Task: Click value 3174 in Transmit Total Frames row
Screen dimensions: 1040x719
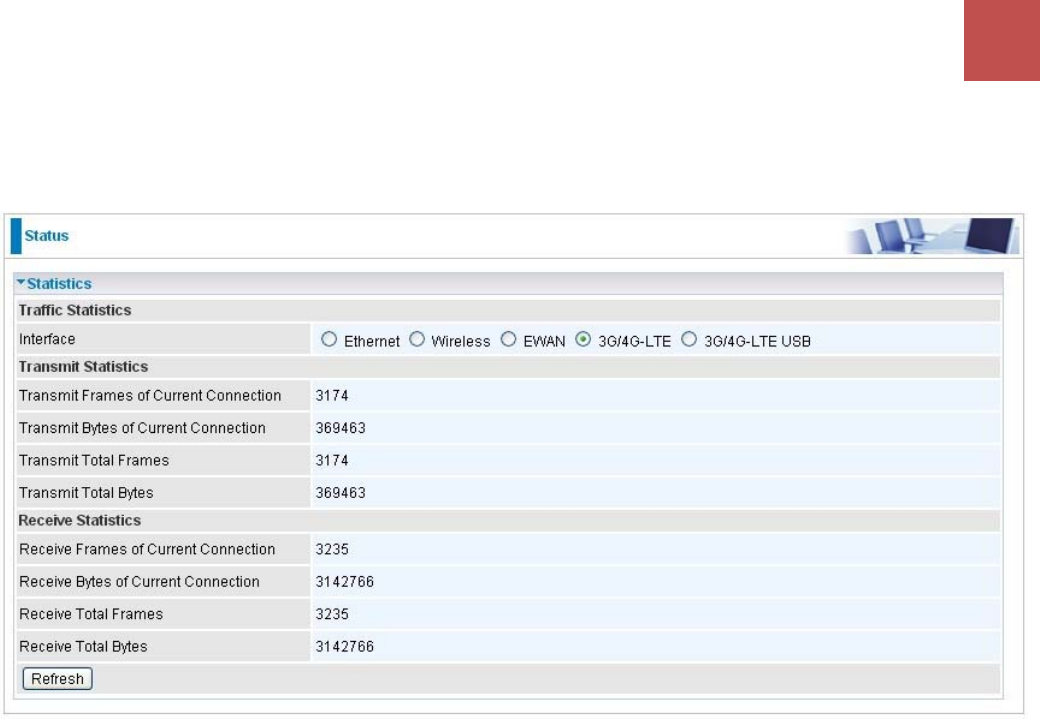Action: (x=332, y=460)
